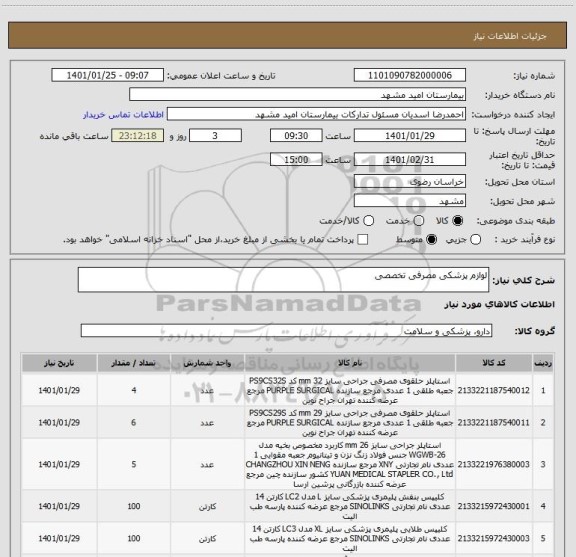Click the remaining days field showing 3
Viewport: 576px width, 557px height.
(x=215, y=136)
